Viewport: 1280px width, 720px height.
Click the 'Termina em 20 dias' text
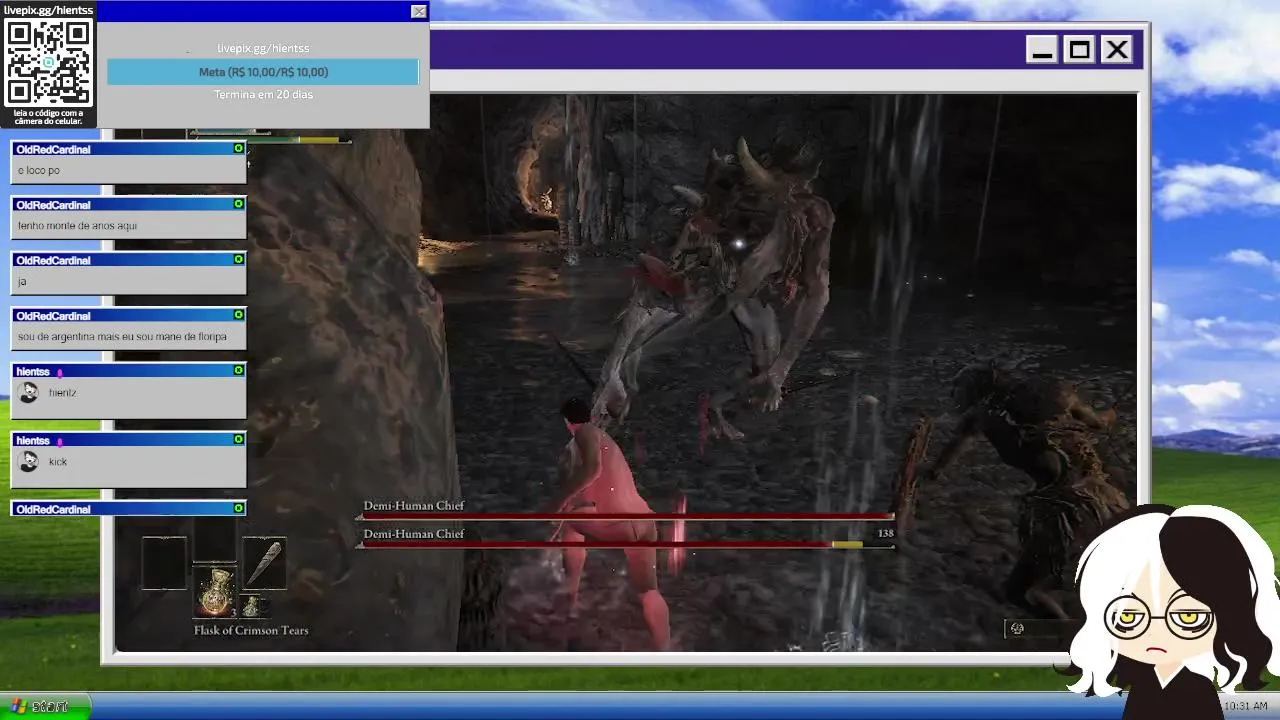pos(263,95)
